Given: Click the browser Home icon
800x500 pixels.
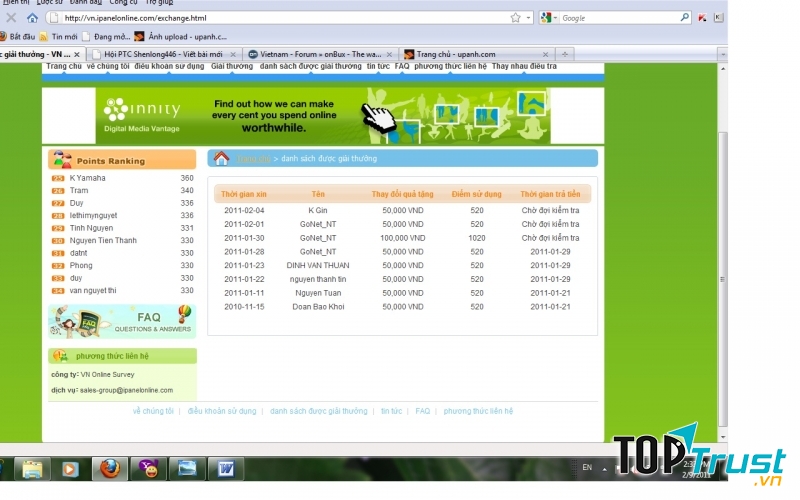Looking at the screenshot, I should point(32,18).
